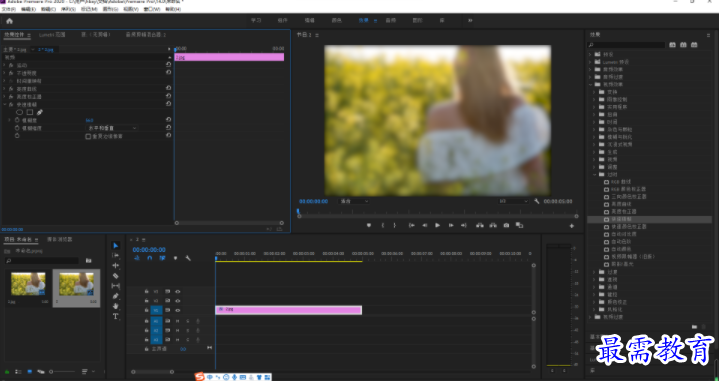Viewport: 720px width, 381px height.
Task: Click the 32-bit color effects filter icon
Action: click(683, 45)
